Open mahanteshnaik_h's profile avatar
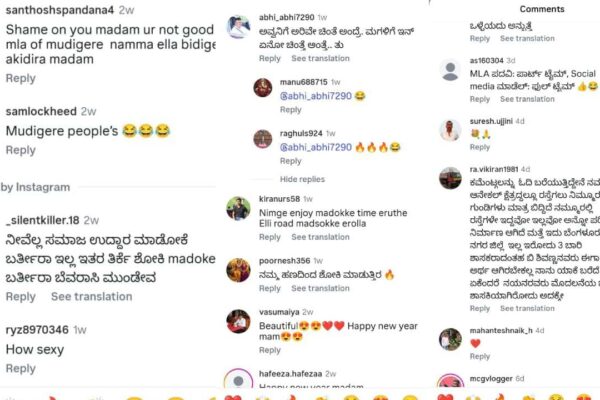Screen dimensions: 600x400 point(450,340)
